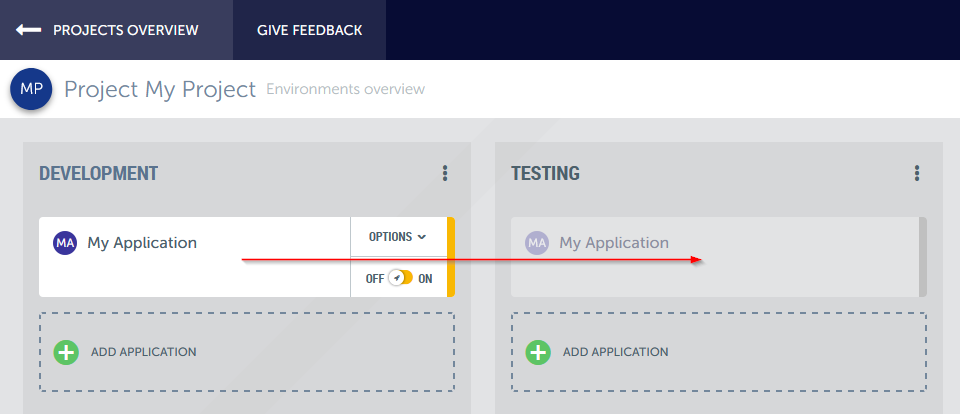Click the back arrow icon in header

pyautogui.click(x=28, y=30)
